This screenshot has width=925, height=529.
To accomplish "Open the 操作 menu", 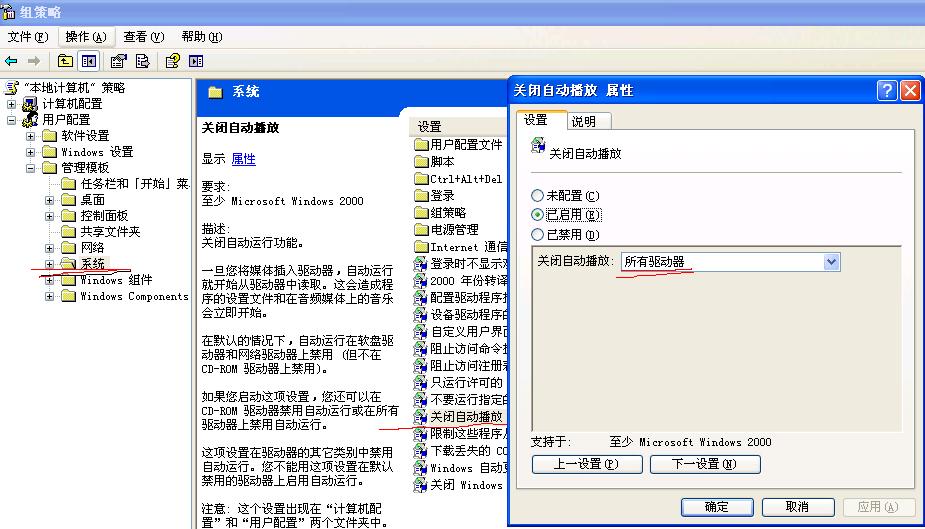I will coord(84,37).
